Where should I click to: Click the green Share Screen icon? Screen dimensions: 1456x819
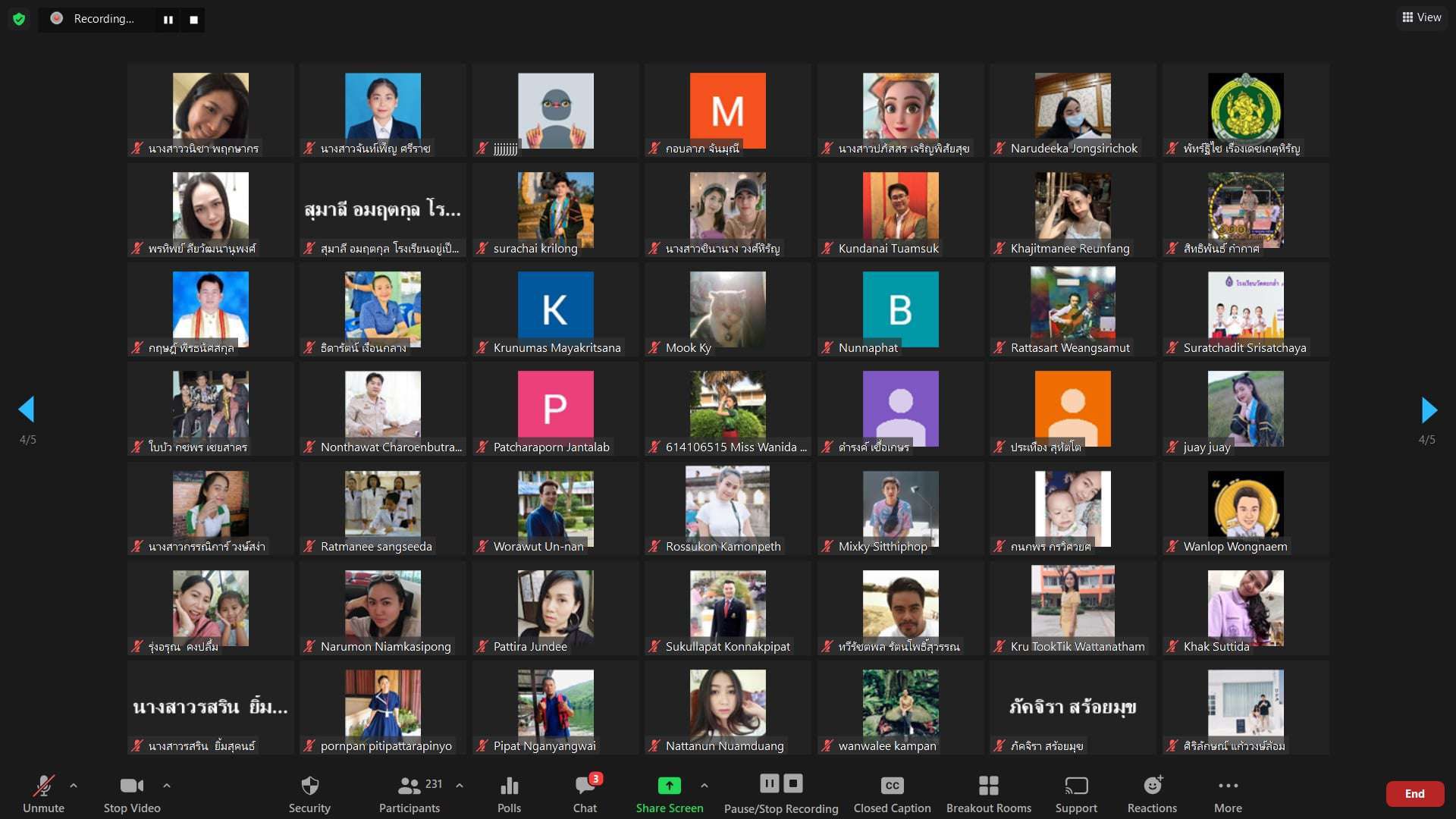pos(669,786)
